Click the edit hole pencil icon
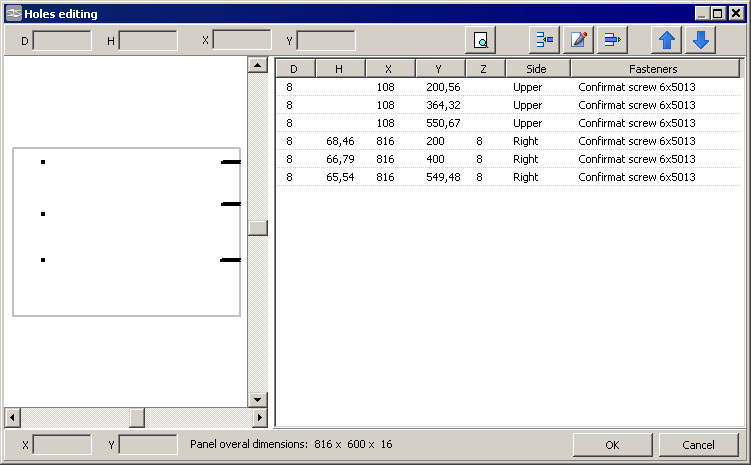Viewport: 751px width, 465px height. (579, 40)
